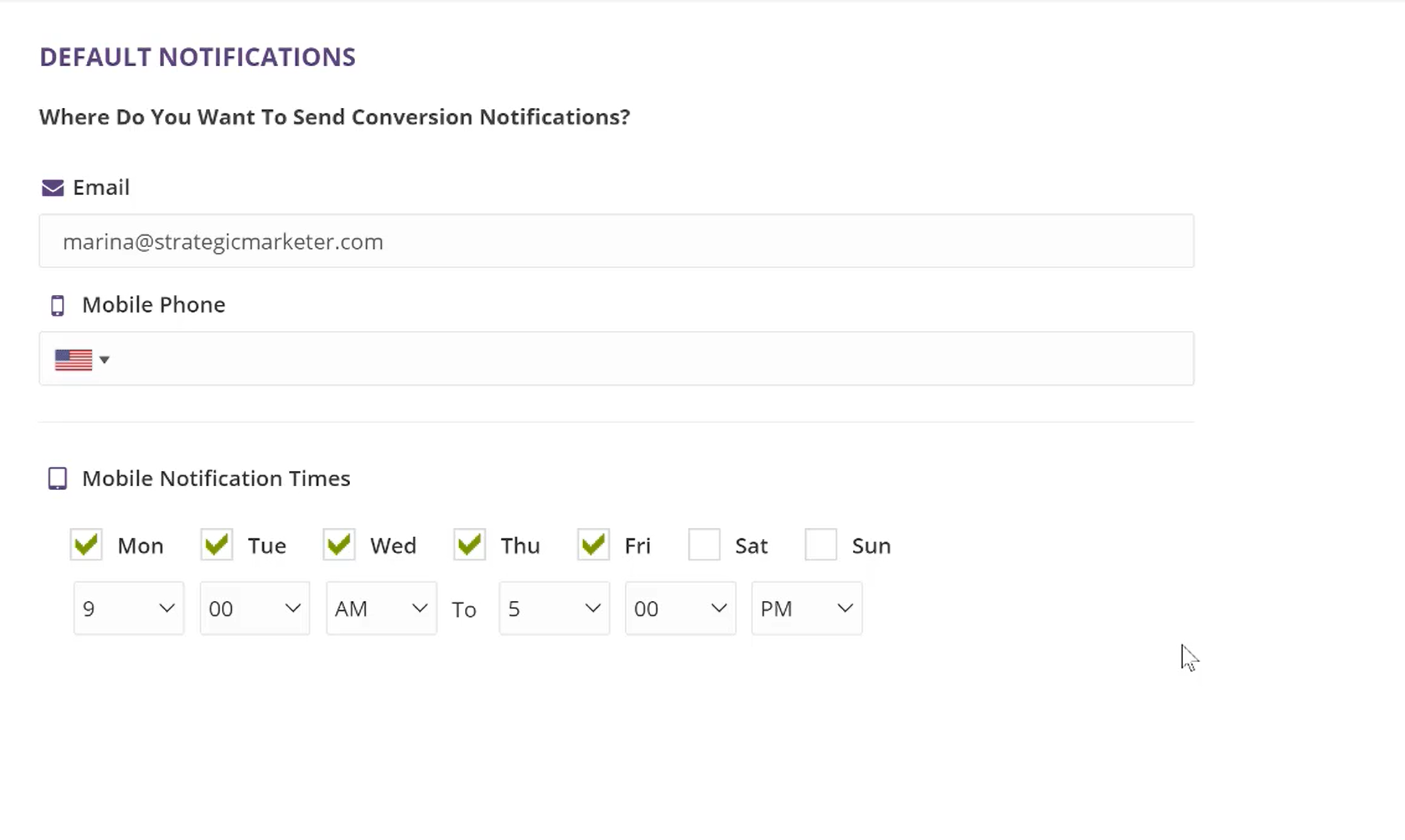Open the start hour dropdown showing 9
The height and width of the screenshot is (840, 1405).
[x=129, y=608]
